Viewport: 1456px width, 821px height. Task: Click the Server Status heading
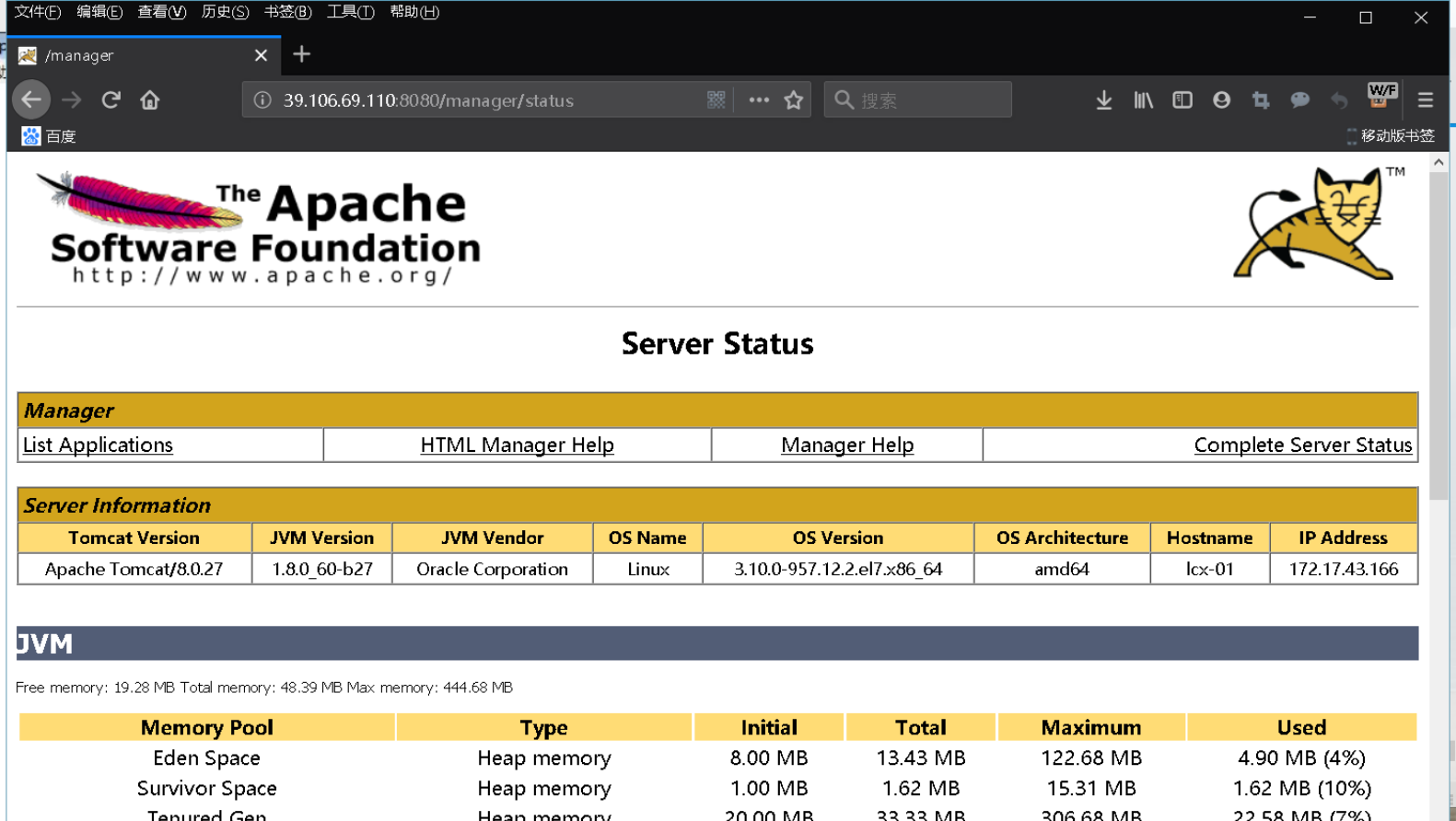click(717, 343)
